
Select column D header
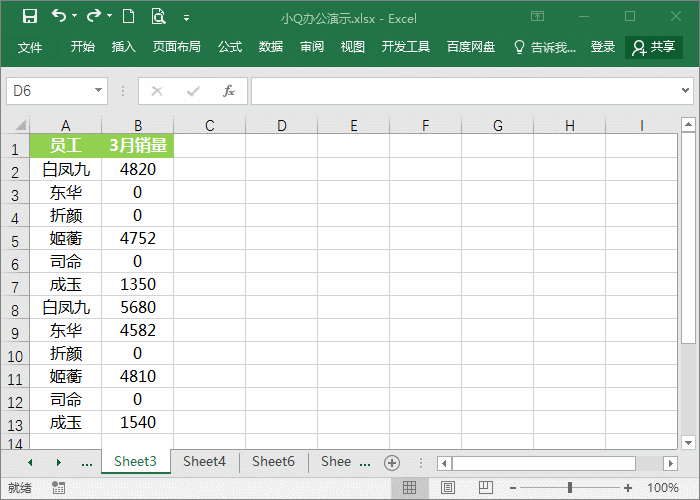point(282,125)
